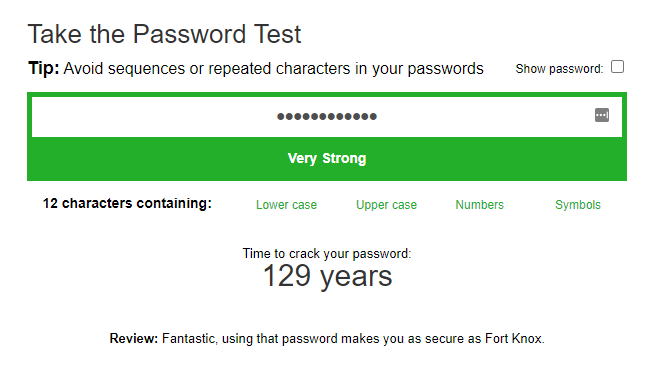Click the Very Strong strength label
This screenshot has height=367, width=666.
[327, 158]
